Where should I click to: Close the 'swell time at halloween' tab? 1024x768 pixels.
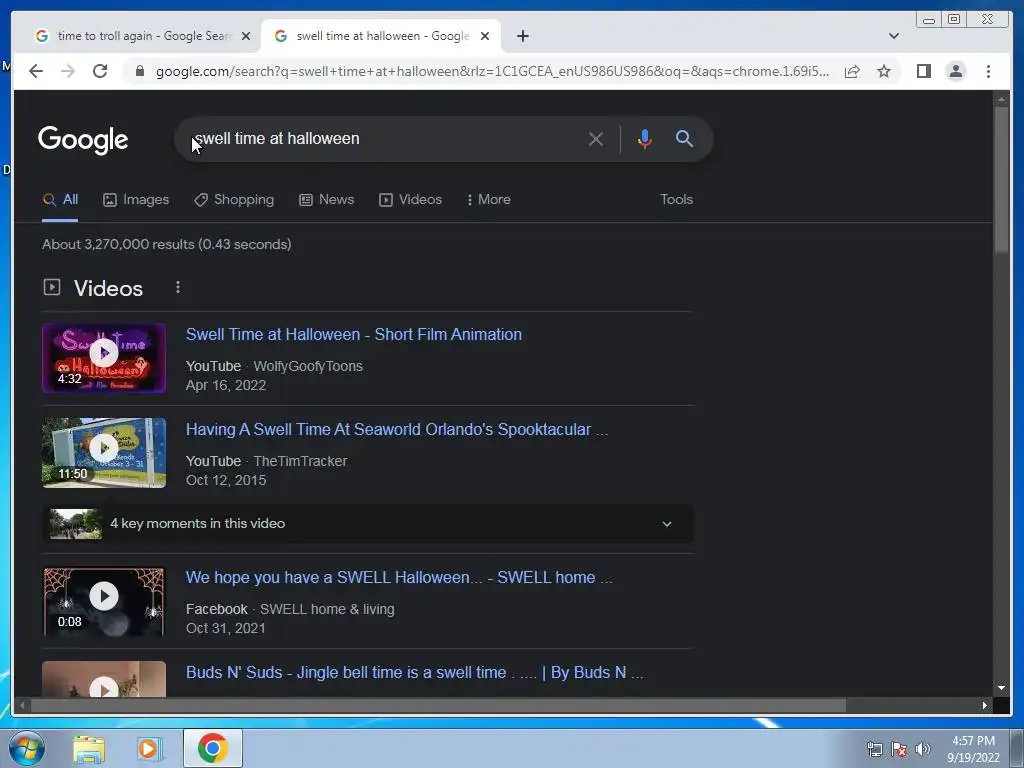pos(485,36)
